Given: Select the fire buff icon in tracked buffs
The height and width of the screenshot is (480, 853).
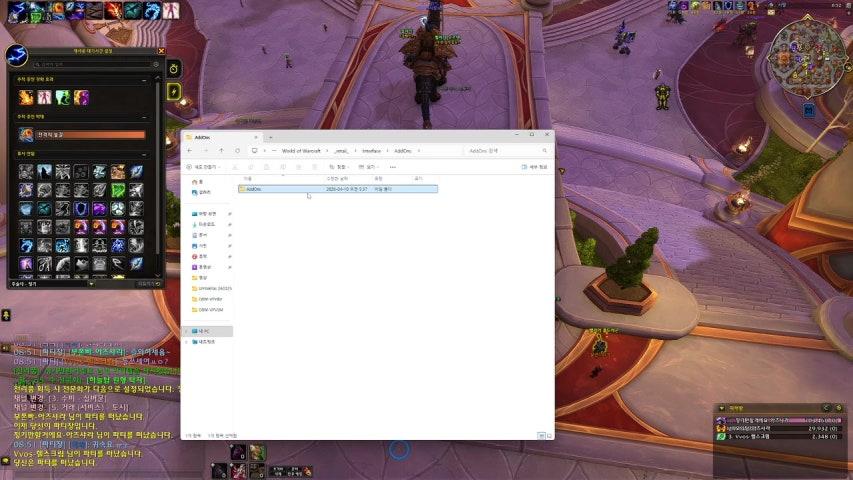Looking at the screenshot, I should (26, 97).
